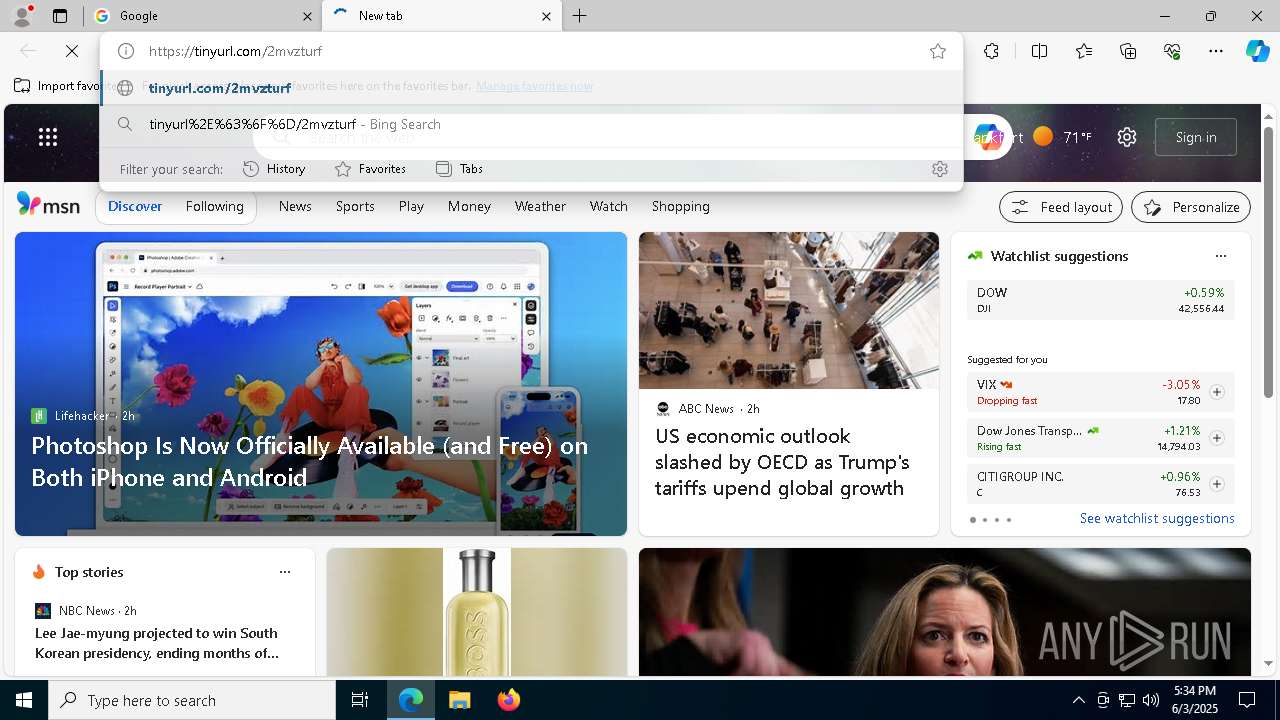Open the Favorites list icon
The width and height of the screenshot is (1280, 720).
click(x=1084, y=51)
